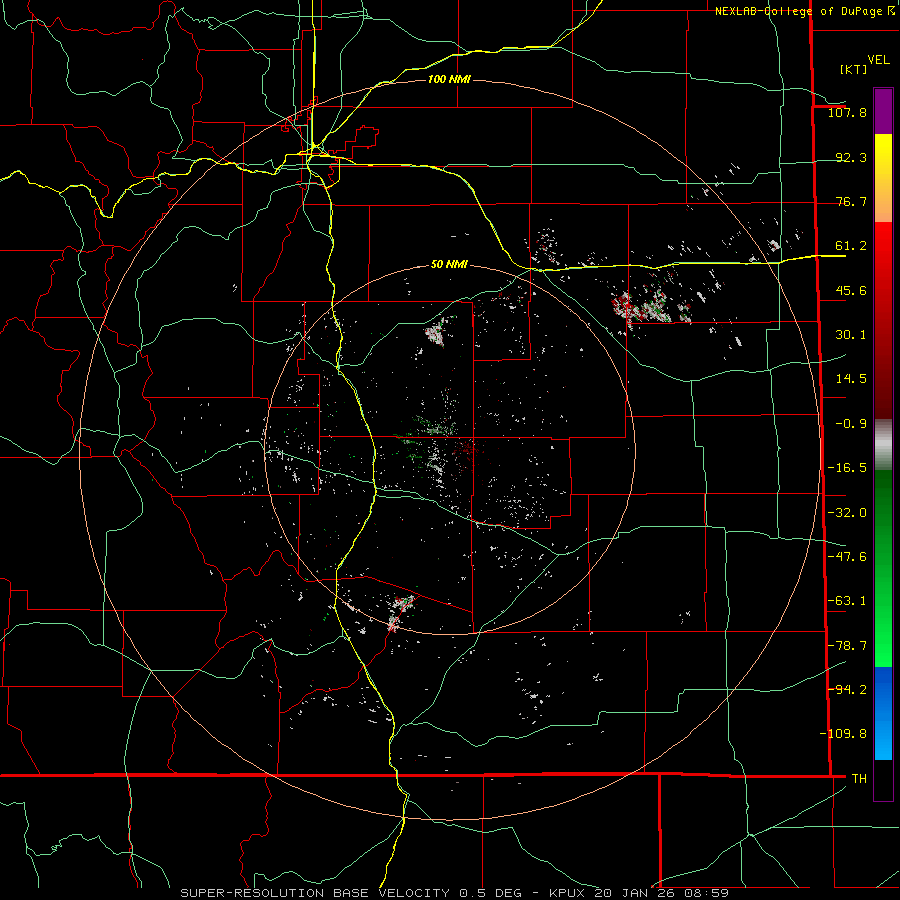This screenshot has height=900, width=900.
Task: Click the KPUX radar site identifier
Action: (x=565, y=893)
